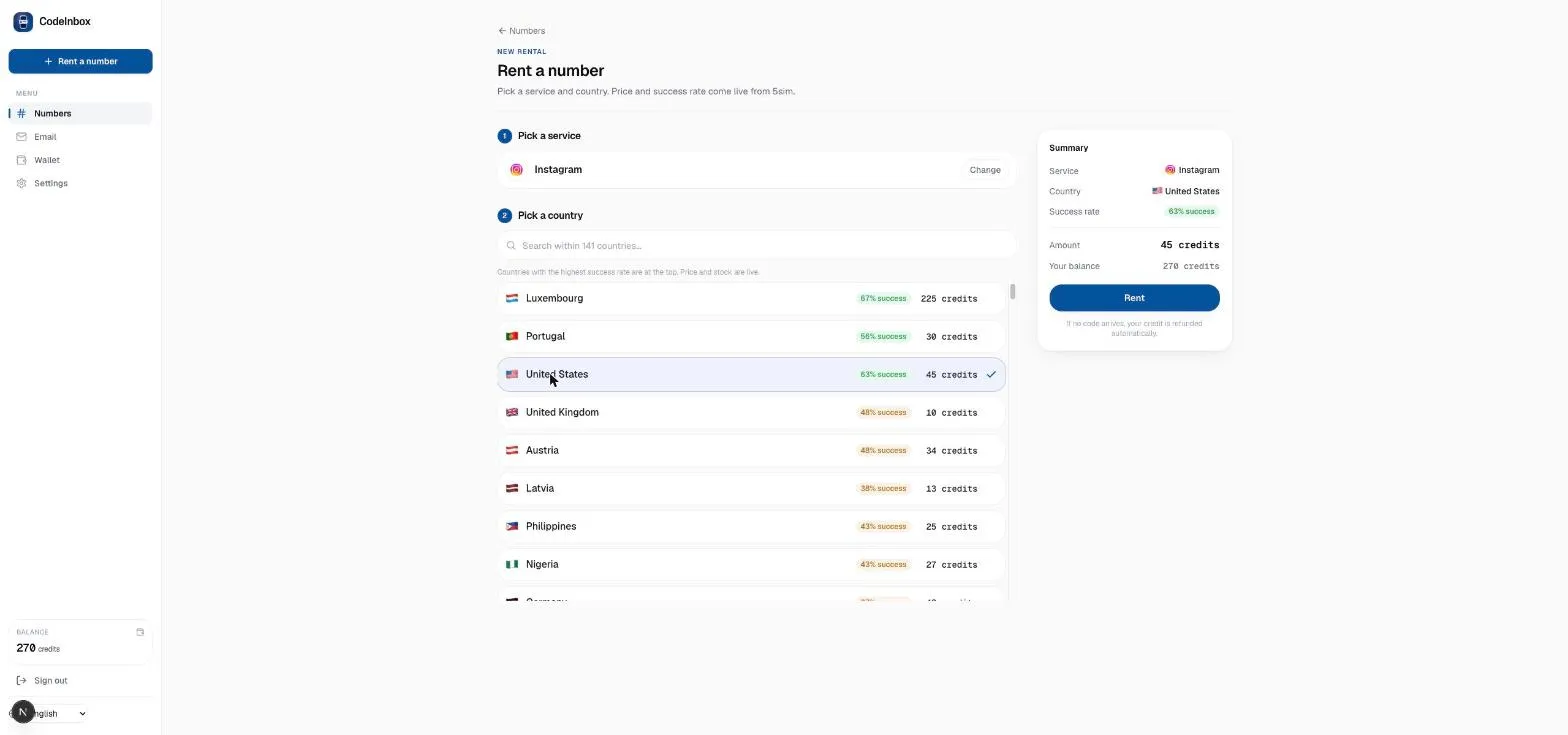1568x735 pixels.
Task: Click the 45 credits amount in Summary
Action: coord(1190,245)
